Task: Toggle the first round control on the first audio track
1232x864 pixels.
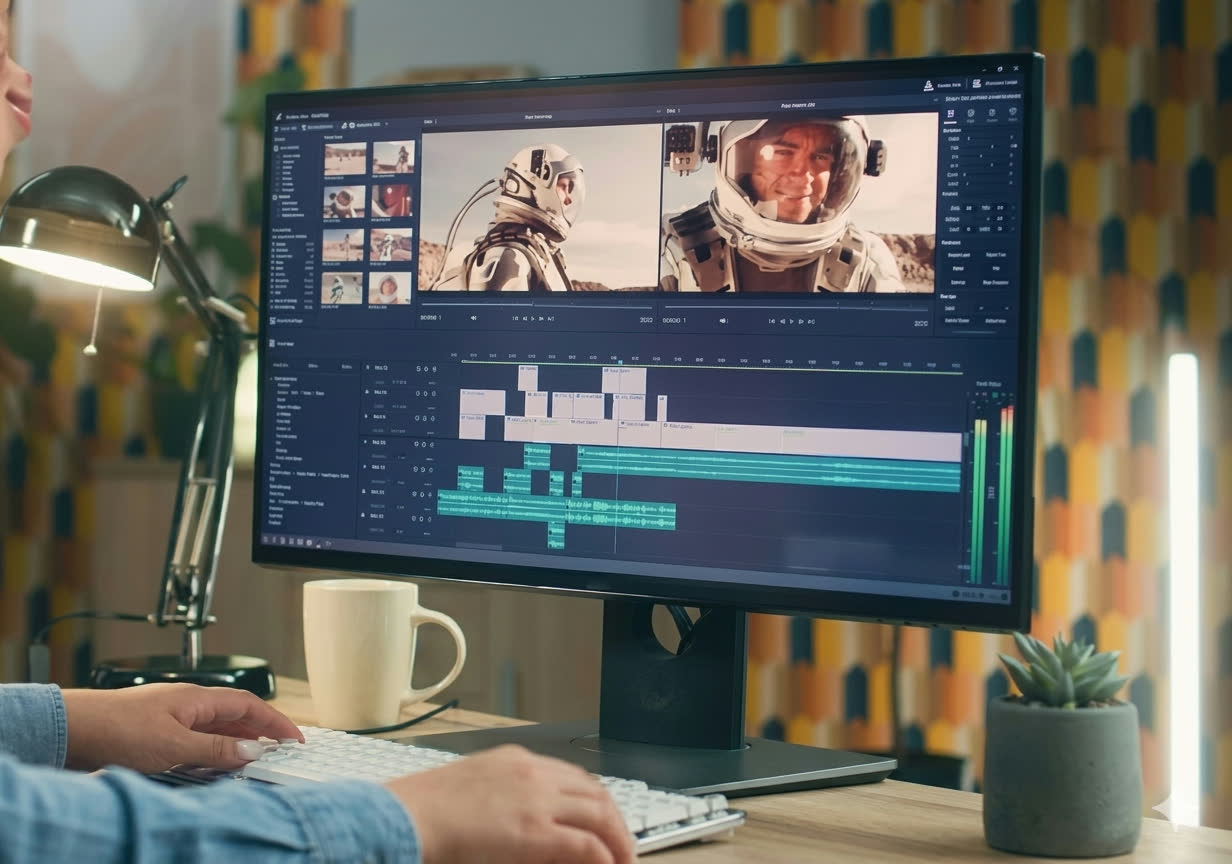Action: 416,443
